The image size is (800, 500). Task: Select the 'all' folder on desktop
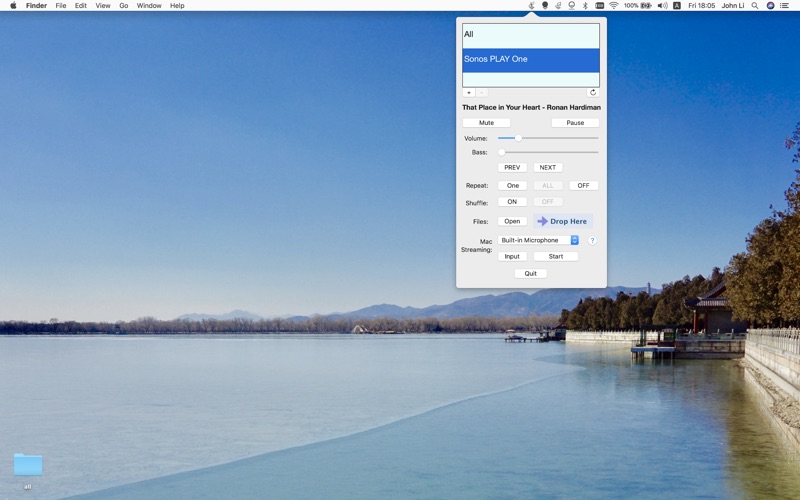[x=28, y=470]
